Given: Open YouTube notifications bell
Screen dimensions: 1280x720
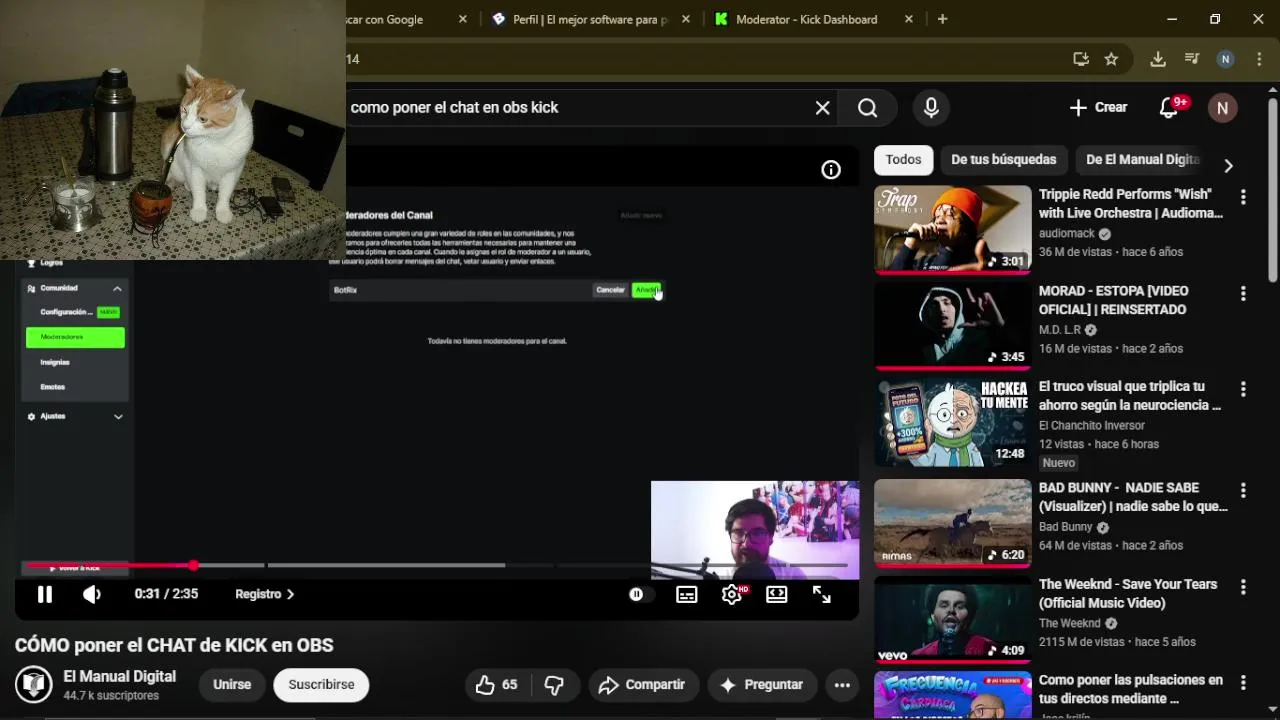Looking at the screenshot, I should point(1169,108).
